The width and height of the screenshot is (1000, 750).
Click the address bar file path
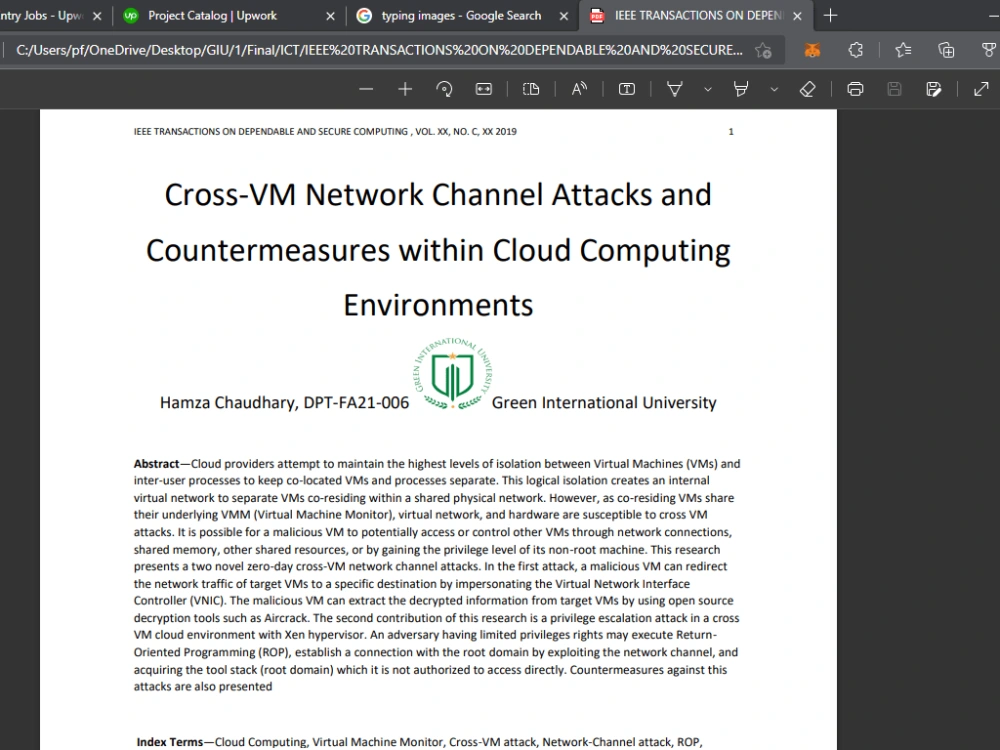click(379, 50)
